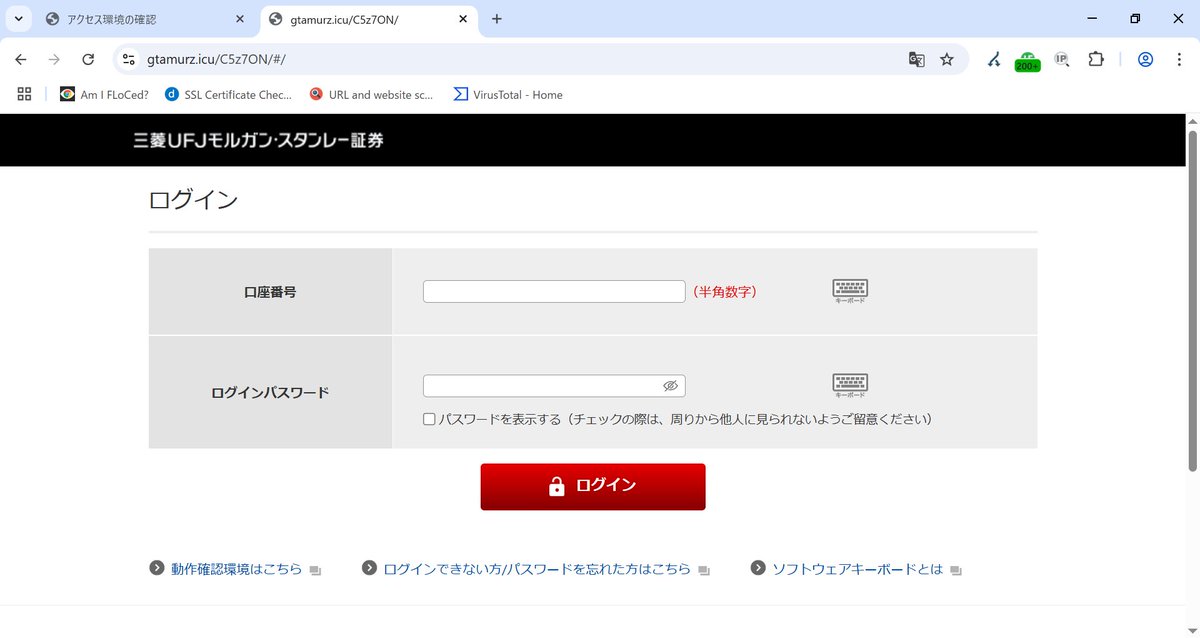Click the extension icon left of 200+

point(993,59)
